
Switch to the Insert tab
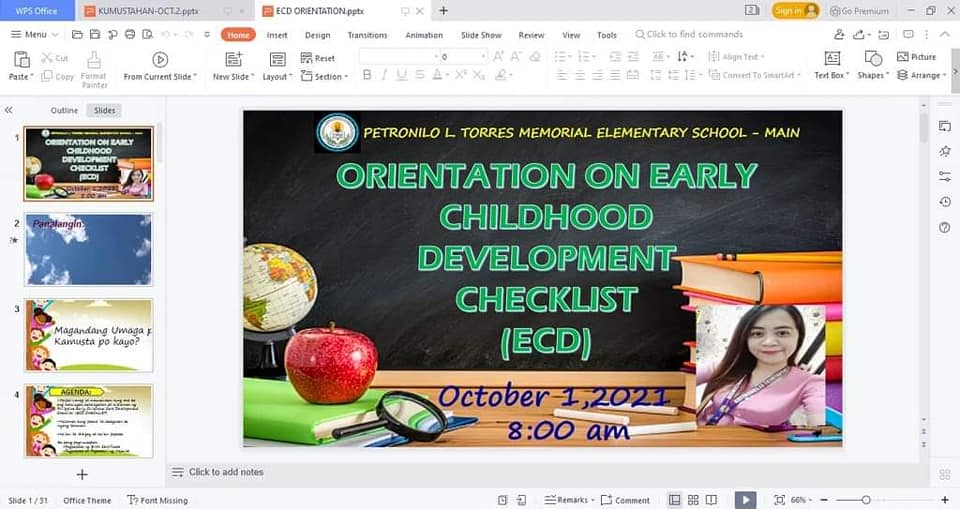[x=277, y=35]
